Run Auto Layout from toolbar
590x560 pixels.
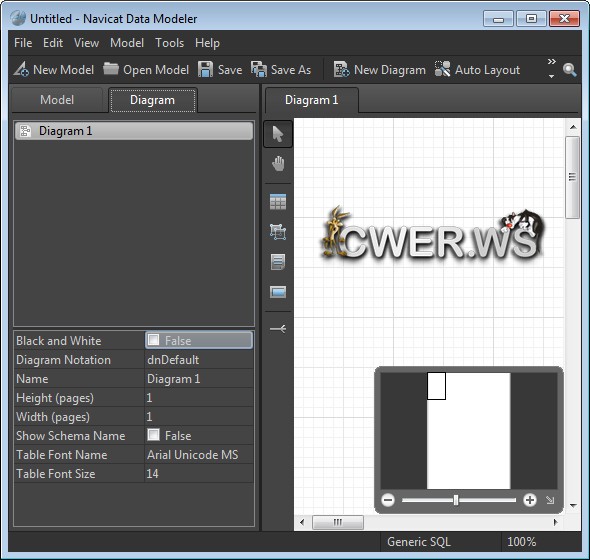pos(477,70)
